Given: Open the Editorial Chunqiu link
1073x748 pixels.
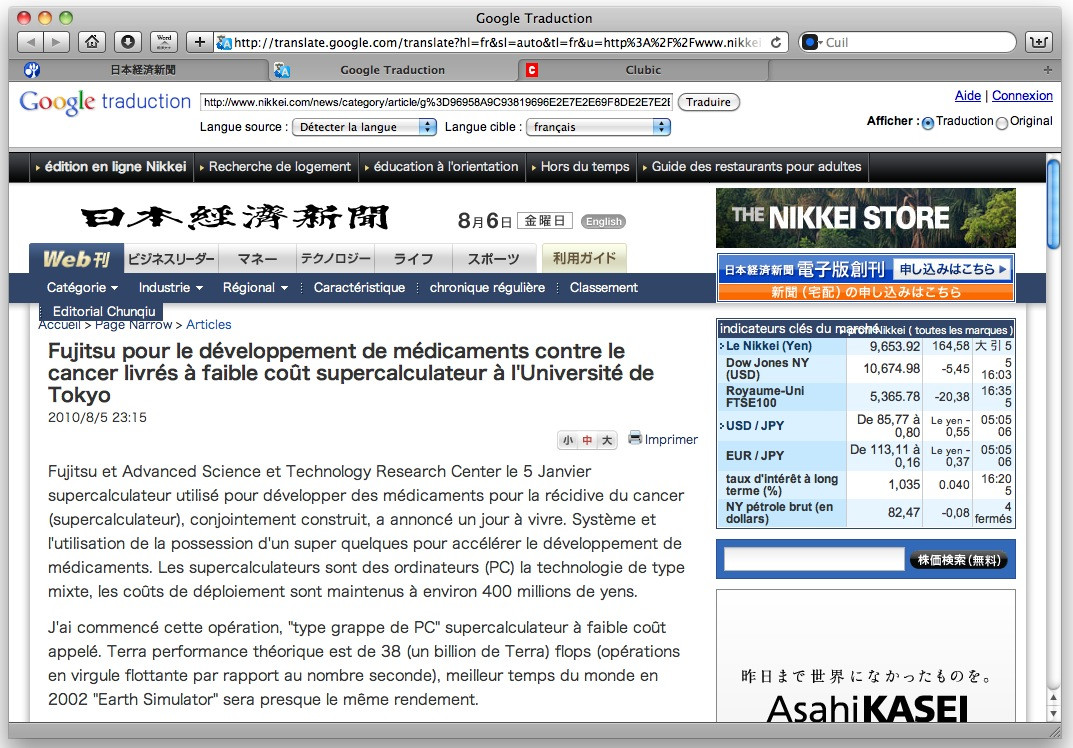Looking at the screenshot, I should pos(104,311).
